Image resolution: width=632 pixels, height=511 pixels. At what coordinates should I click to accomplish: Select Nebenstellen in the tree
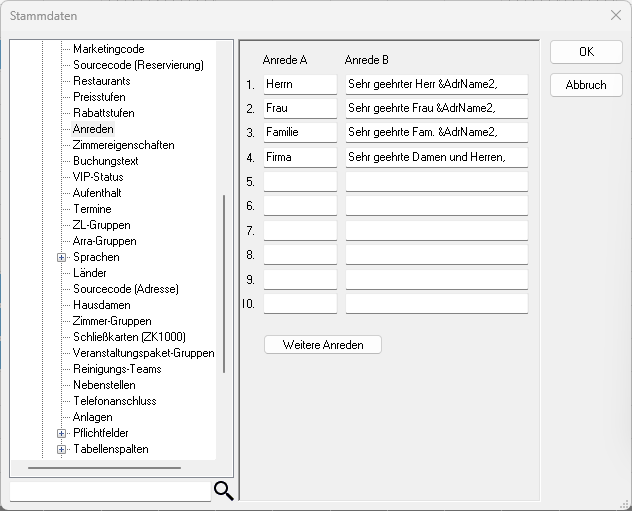[104, 385]
